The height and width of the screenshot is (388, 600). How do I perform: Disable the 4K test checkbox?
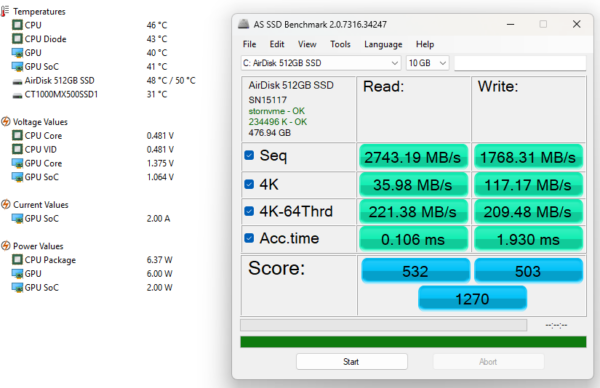point(249,184)
